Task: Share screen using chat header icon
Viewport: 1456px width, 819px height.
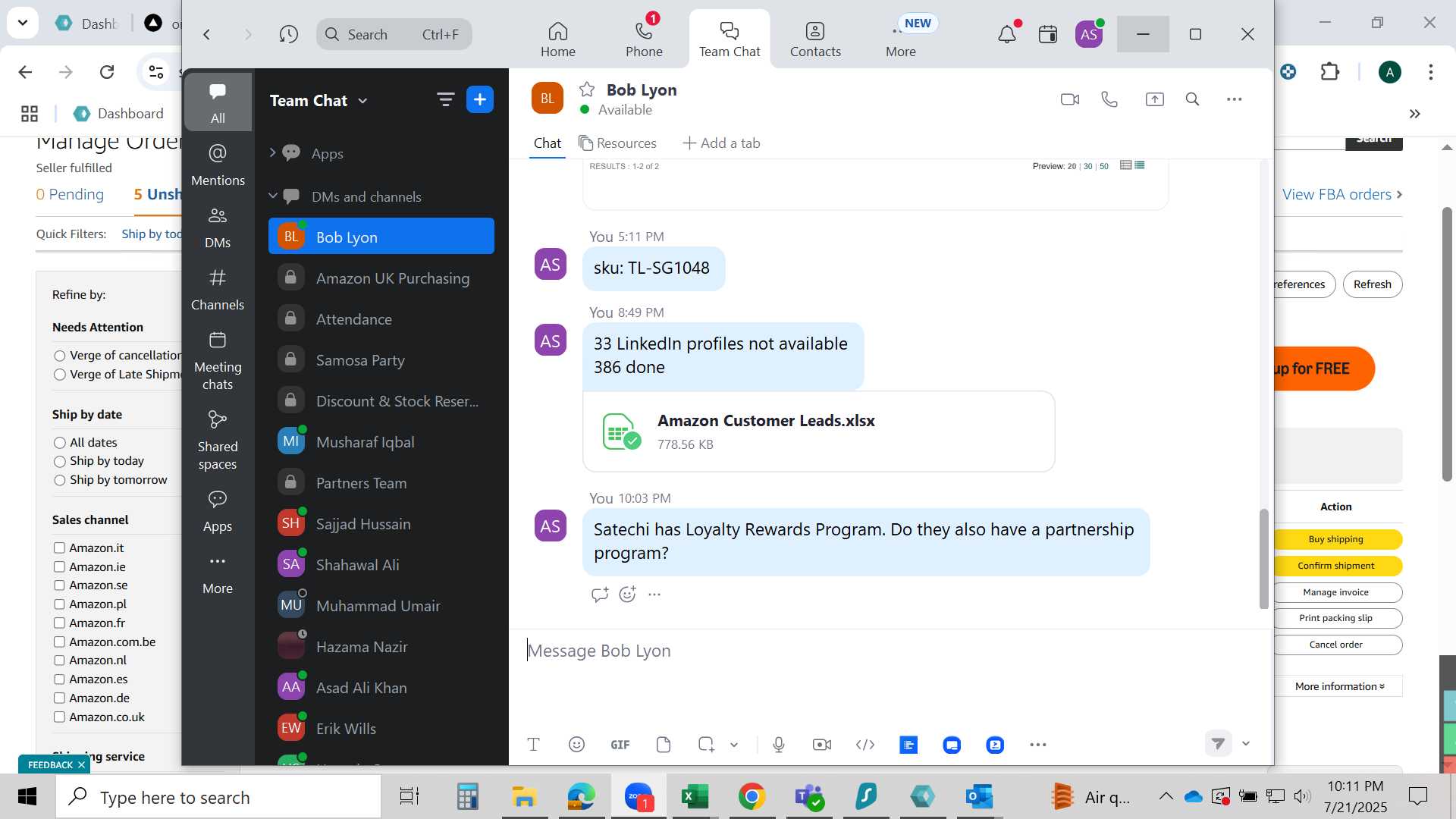Action: coord(1154,99)
